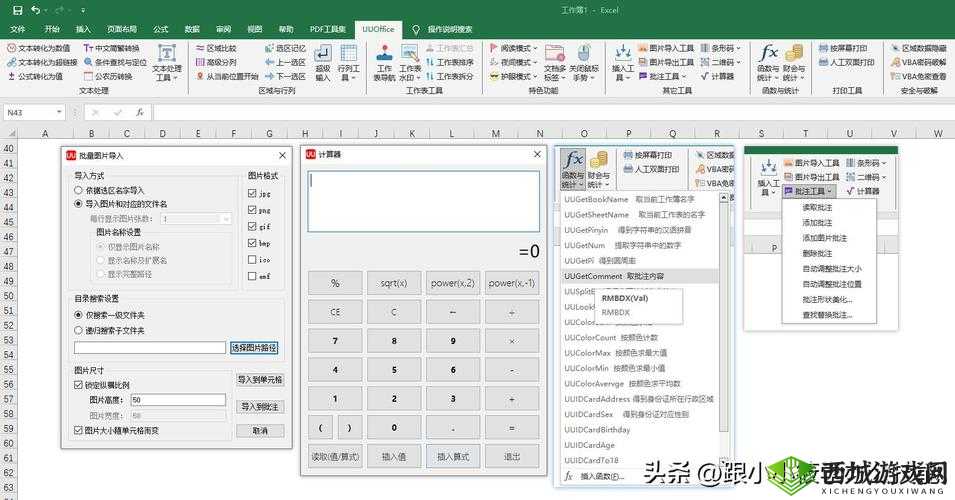
Task: Click 导入到批注 button
Action: point(260,406)
